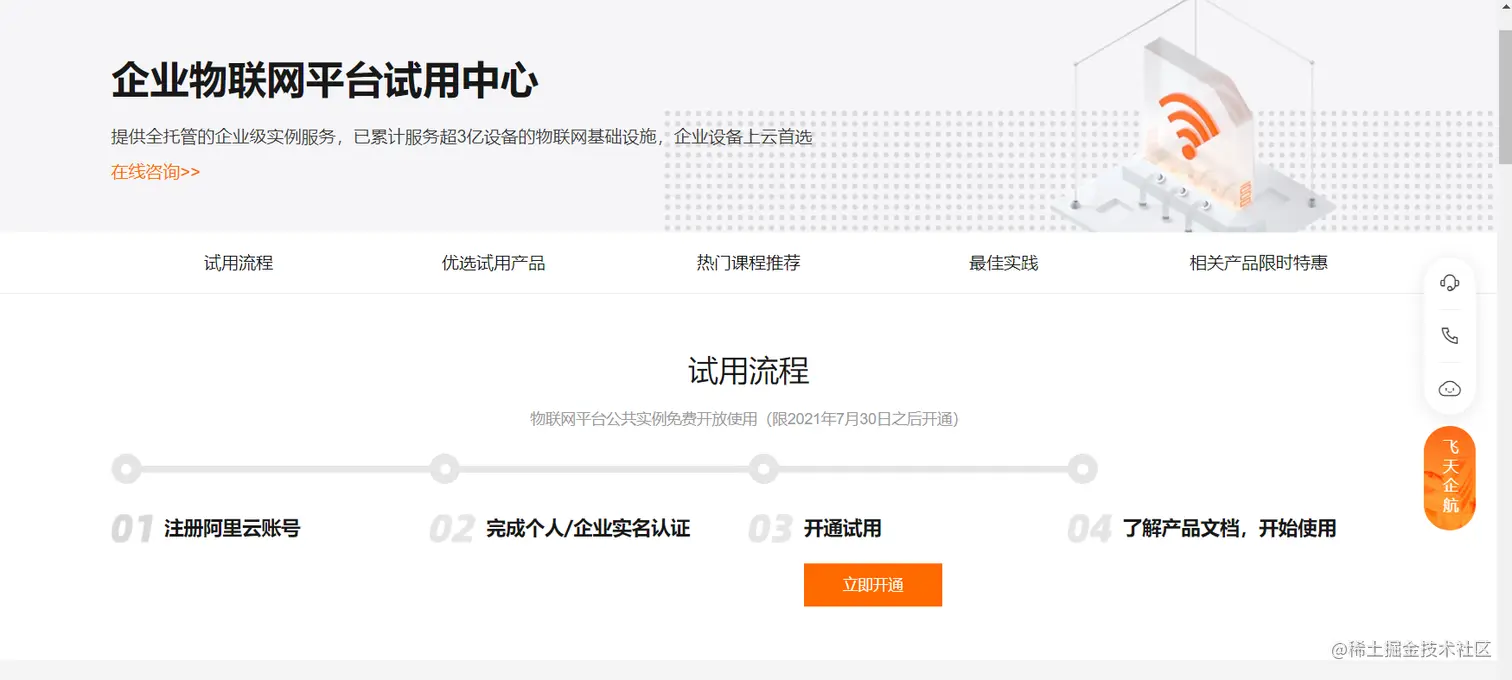The height and width of the screenshot is (680, 1512).
Task: Open the headset customer service icon
Action: coord(1449,283)
